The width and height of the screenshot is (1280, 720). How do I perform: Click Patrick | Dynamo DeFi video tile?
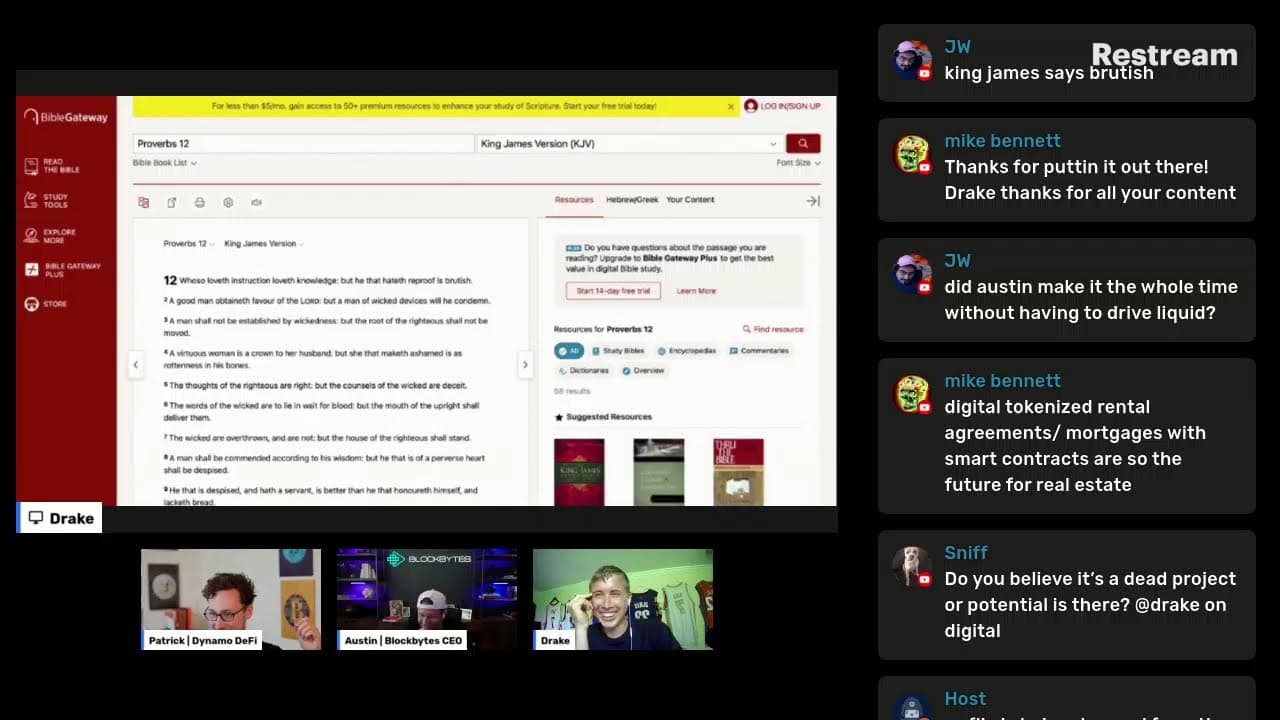231,599
